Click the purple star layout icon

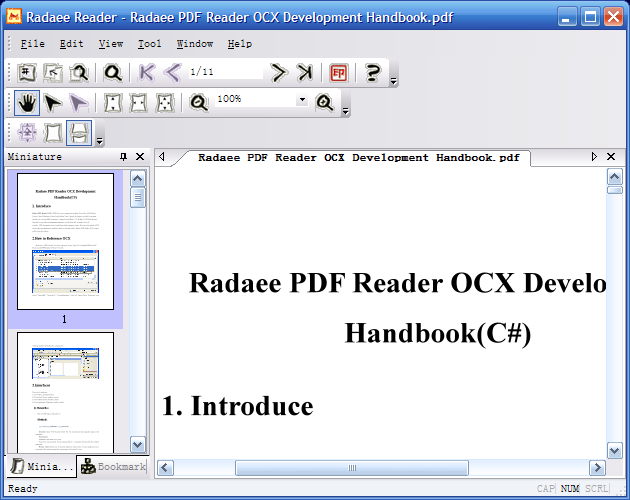coord(27,133)
